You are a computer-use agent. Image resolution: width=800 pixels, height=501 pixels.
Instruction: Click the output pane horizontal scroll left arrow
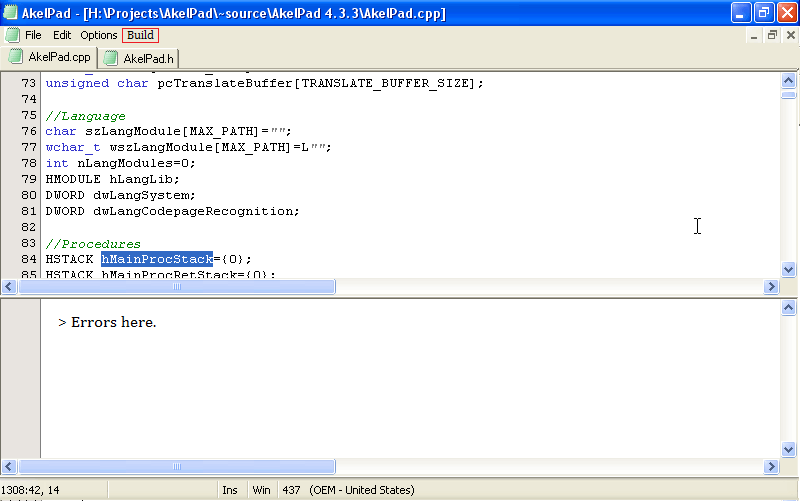tap(9, 466)
